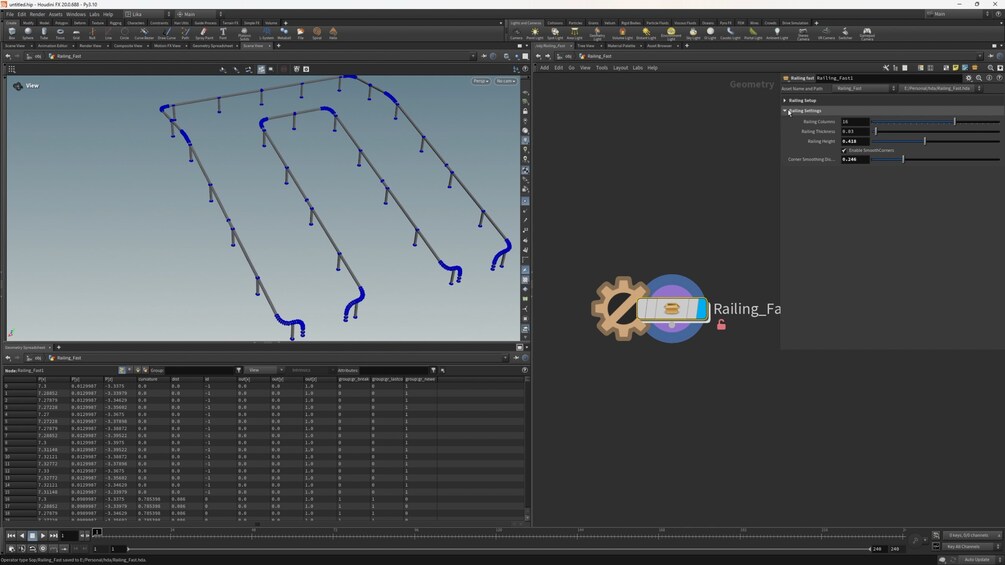Select the Spiral shelf tool
Viewport: 1005px width, 565px height.
pos(317,33)
